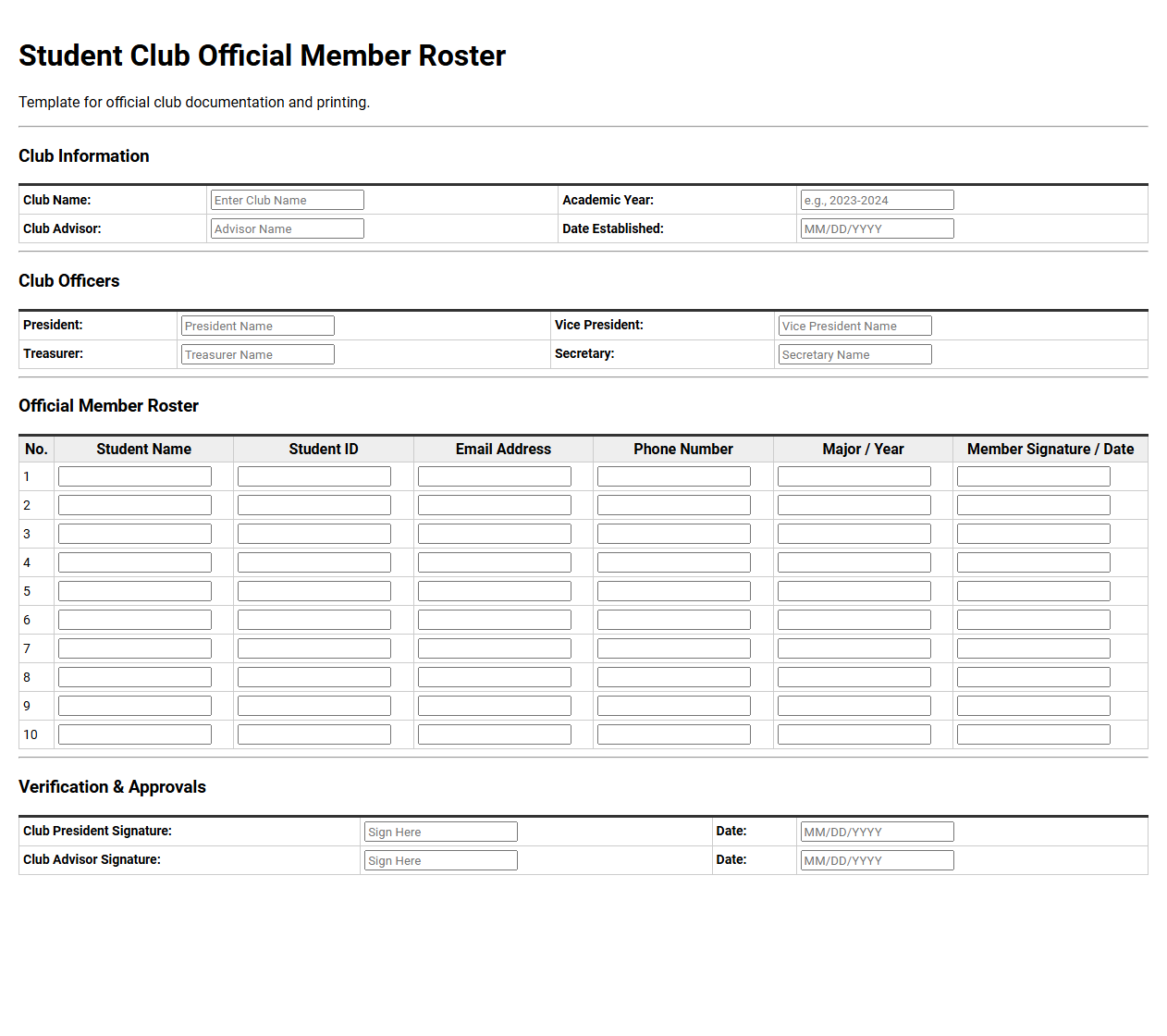Click Student Name field in row 2

point(135,505)
